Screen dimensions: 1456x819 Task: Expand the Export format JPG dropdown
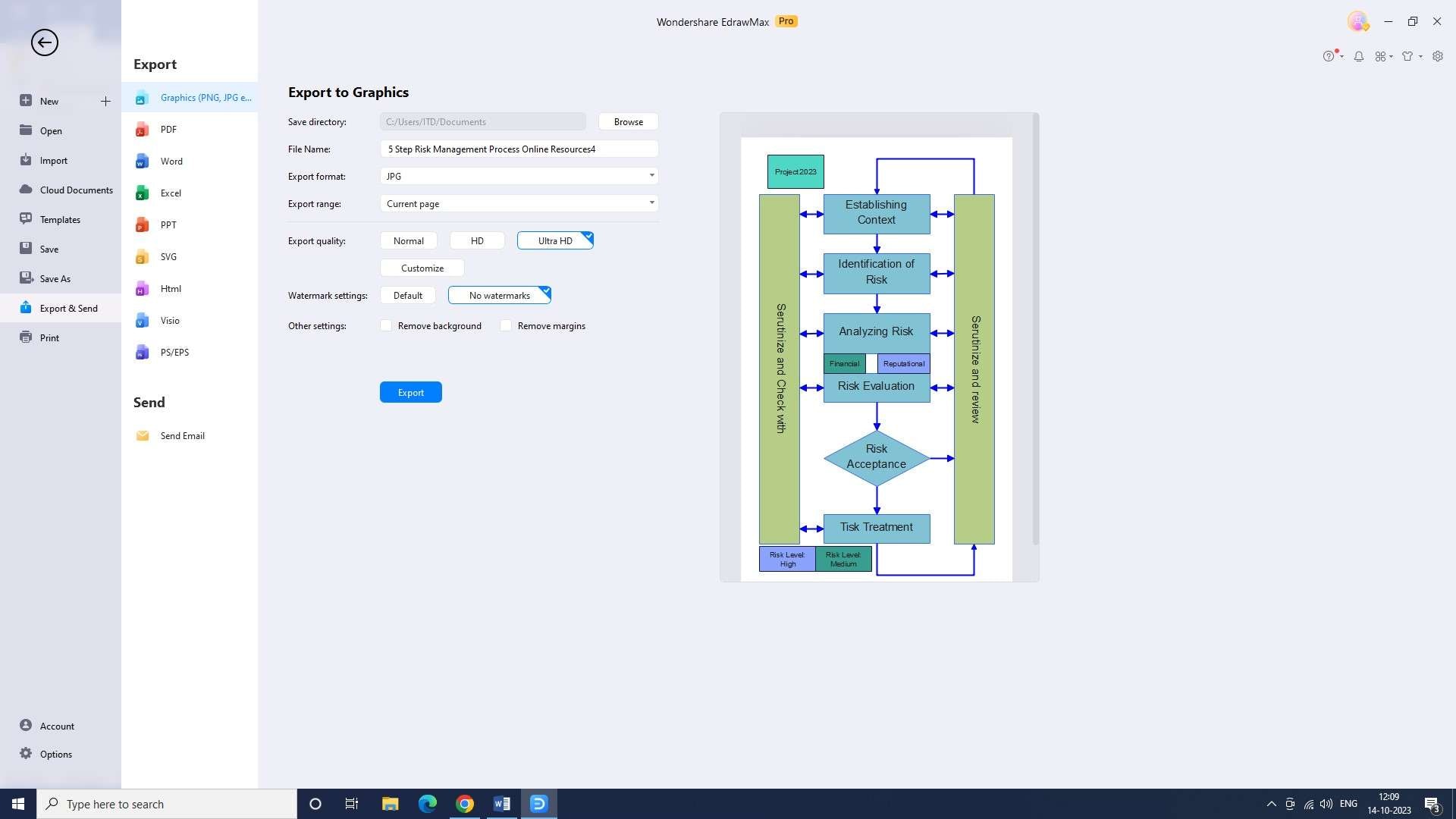651,176
